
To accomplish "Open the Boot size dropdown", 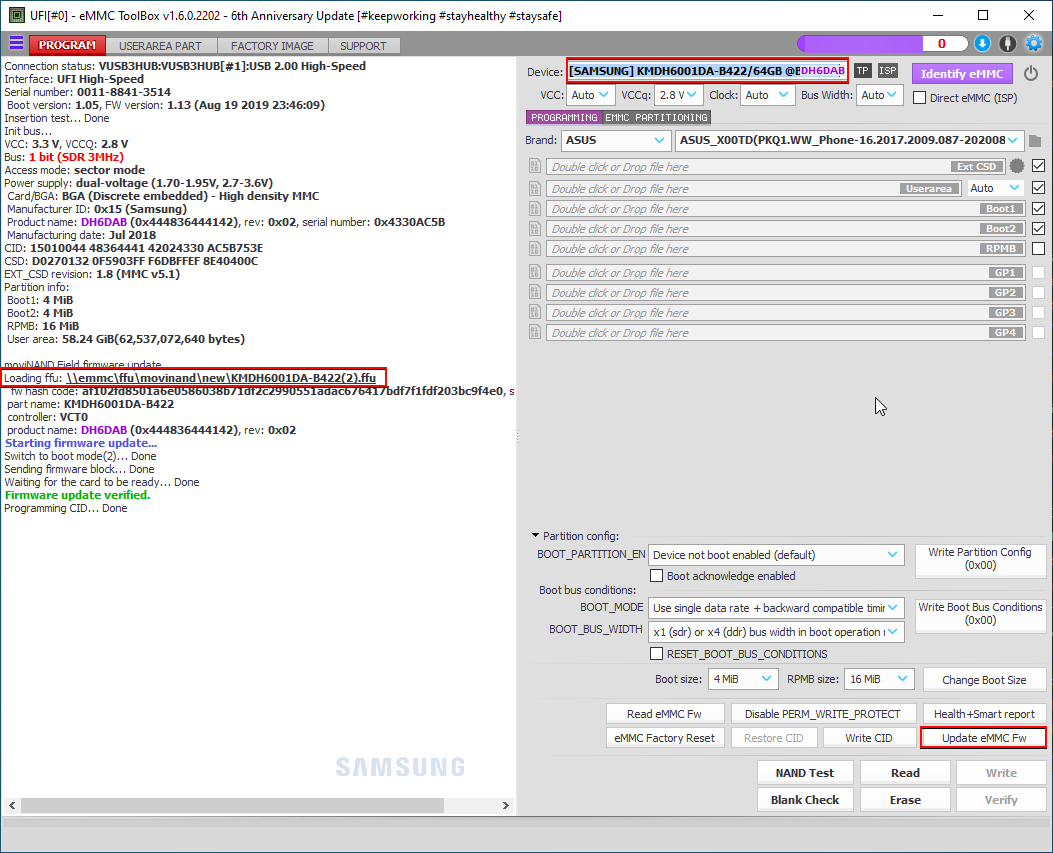I will tap(743, 679).
